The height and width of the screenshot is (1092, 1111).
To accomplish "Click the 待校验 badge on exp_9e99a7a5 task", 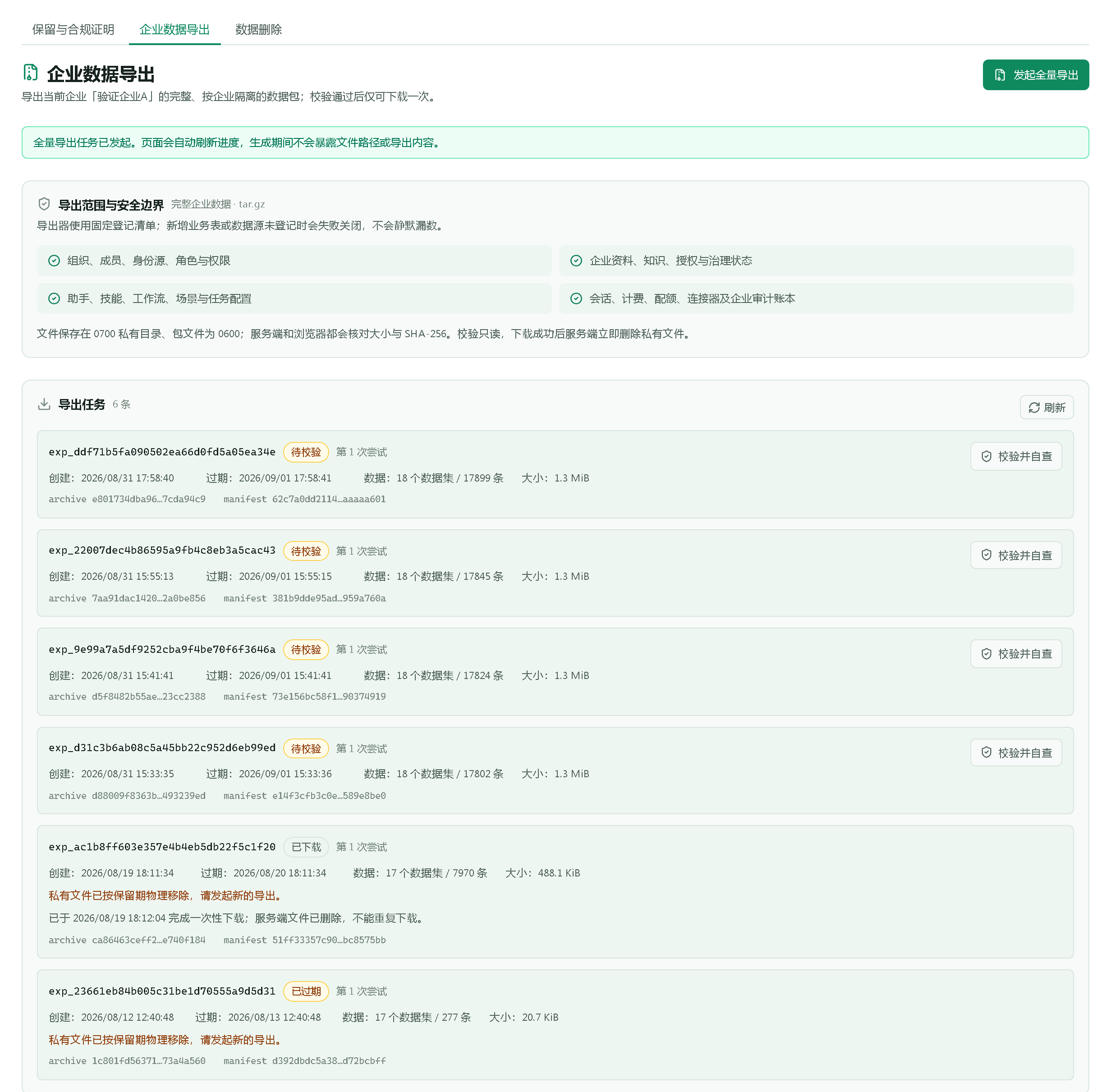I will 306,650.
